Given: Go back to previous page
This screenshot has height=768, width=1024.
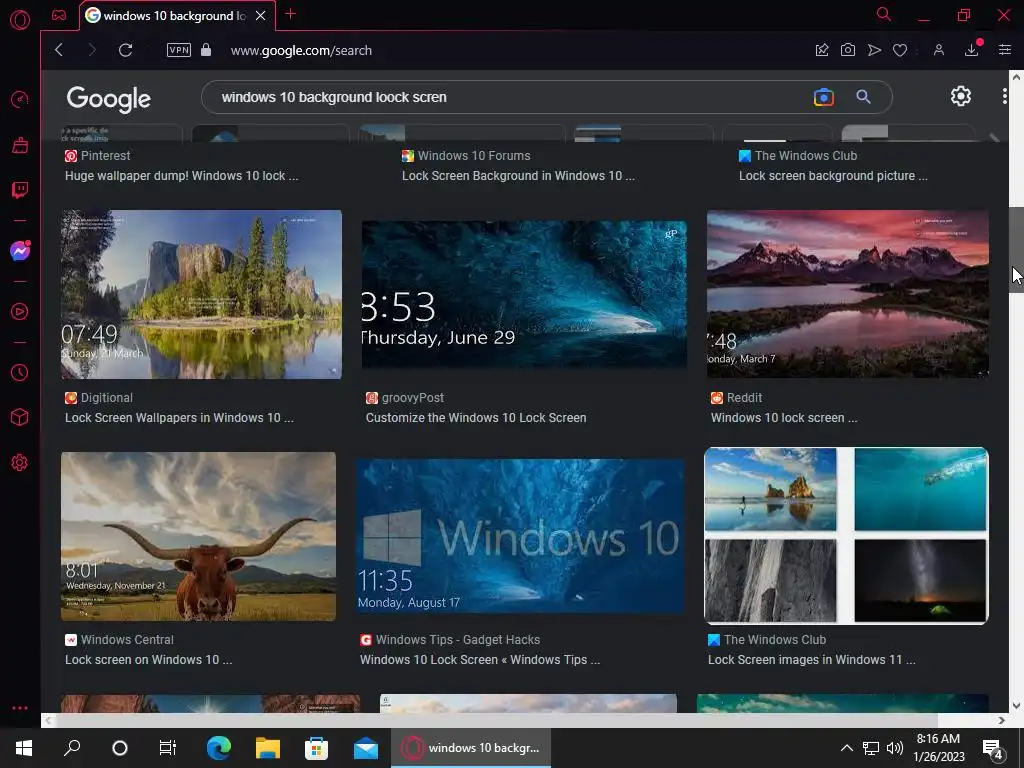Looking at the screenshot, I should click(59, 50).
